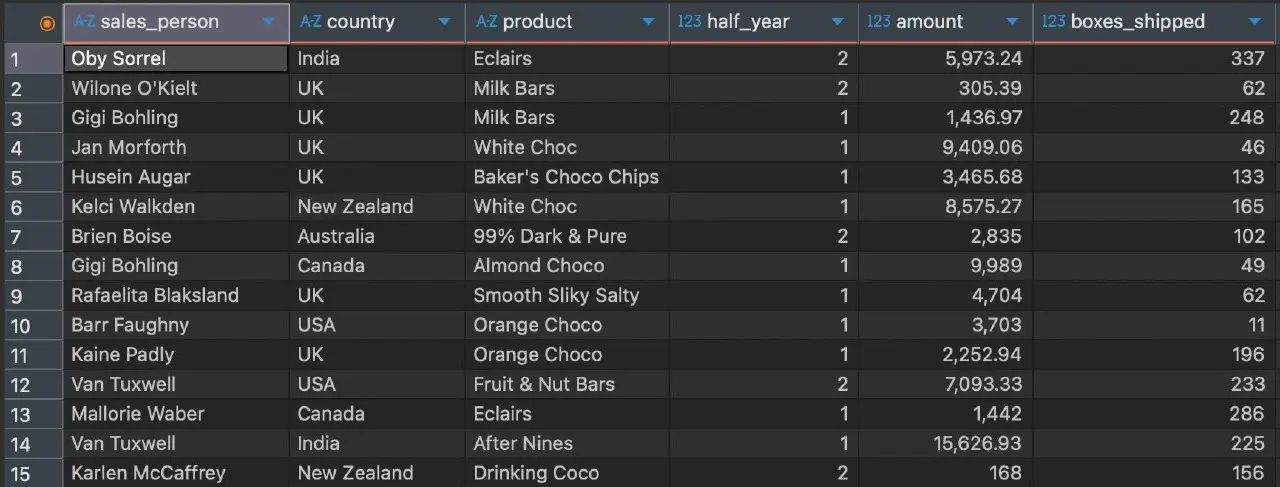Click the 123 type icon on amount
Screen dimensions: 1280x487
pyautogui.click(x=879, y=21)
